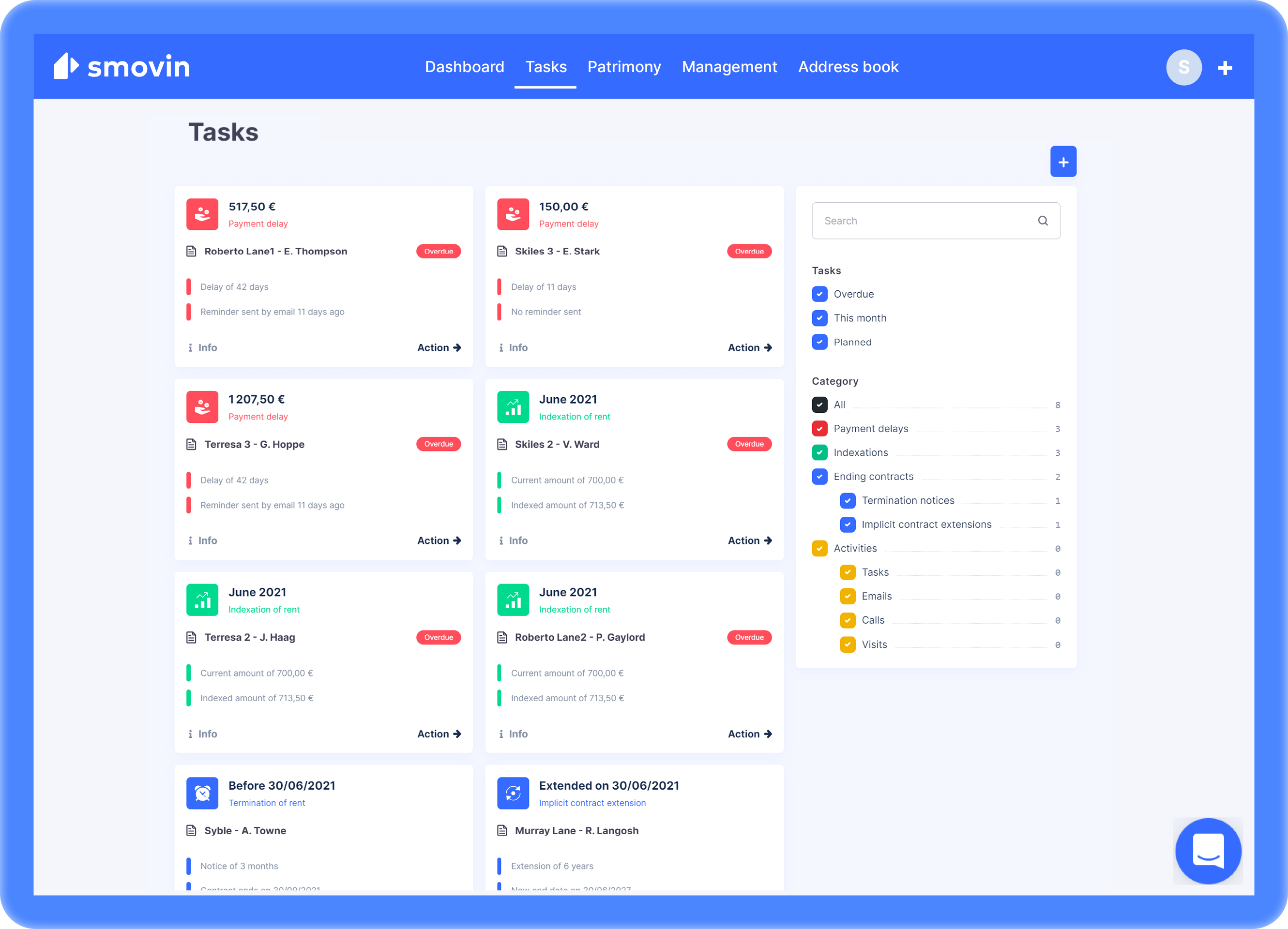Image resolution: width=1288 pixels, height=929 pixels.
Task: Switch to the Patrimony tab
Action: click(624, 66)
